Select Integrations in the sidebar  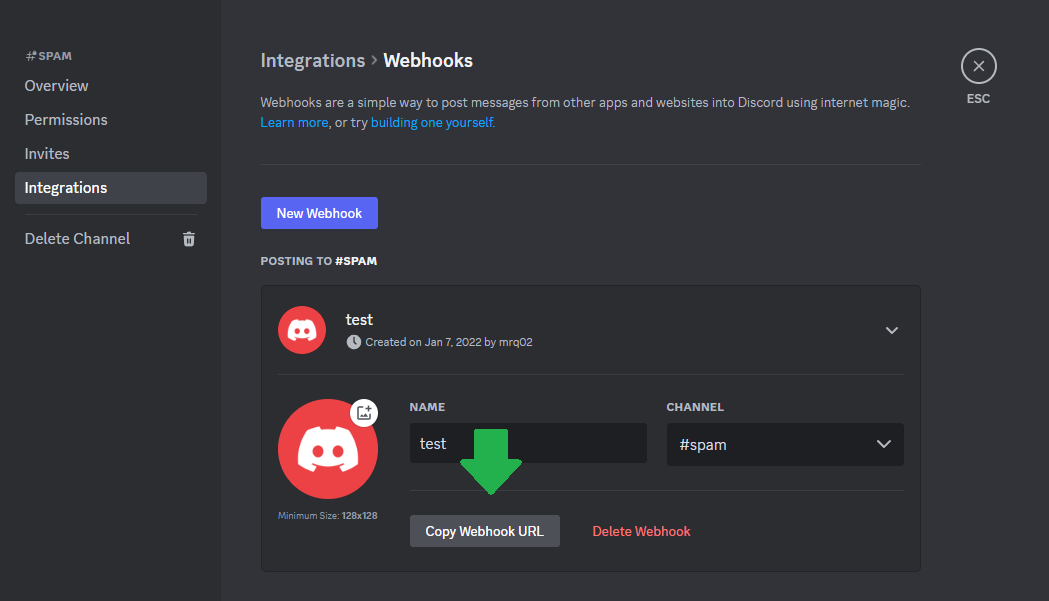pyautogui.click(x=110, y=188)
